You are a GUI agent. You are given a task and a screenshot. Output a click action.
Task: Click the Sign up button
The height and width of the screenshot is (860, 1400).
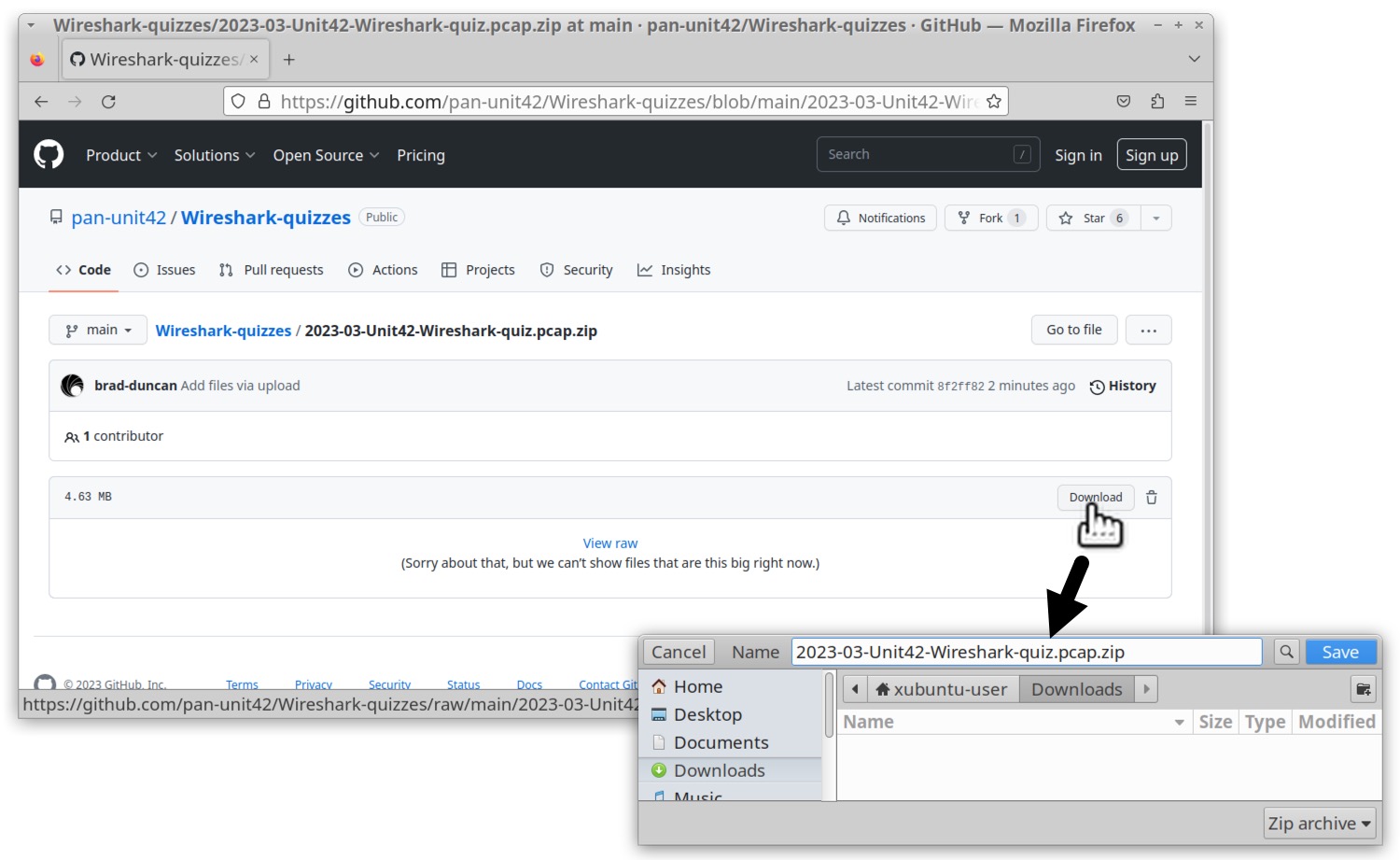1152,155
